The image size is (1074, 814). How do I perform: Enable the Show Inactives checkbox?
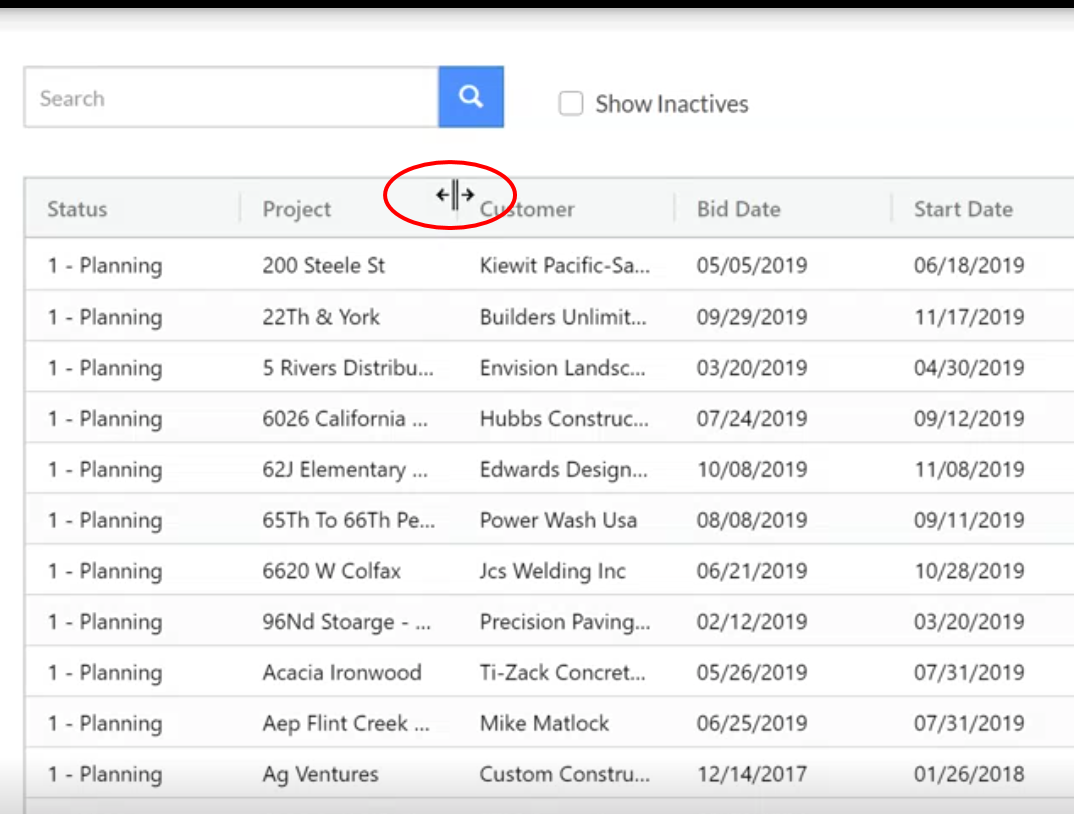(x=571, y=103)
